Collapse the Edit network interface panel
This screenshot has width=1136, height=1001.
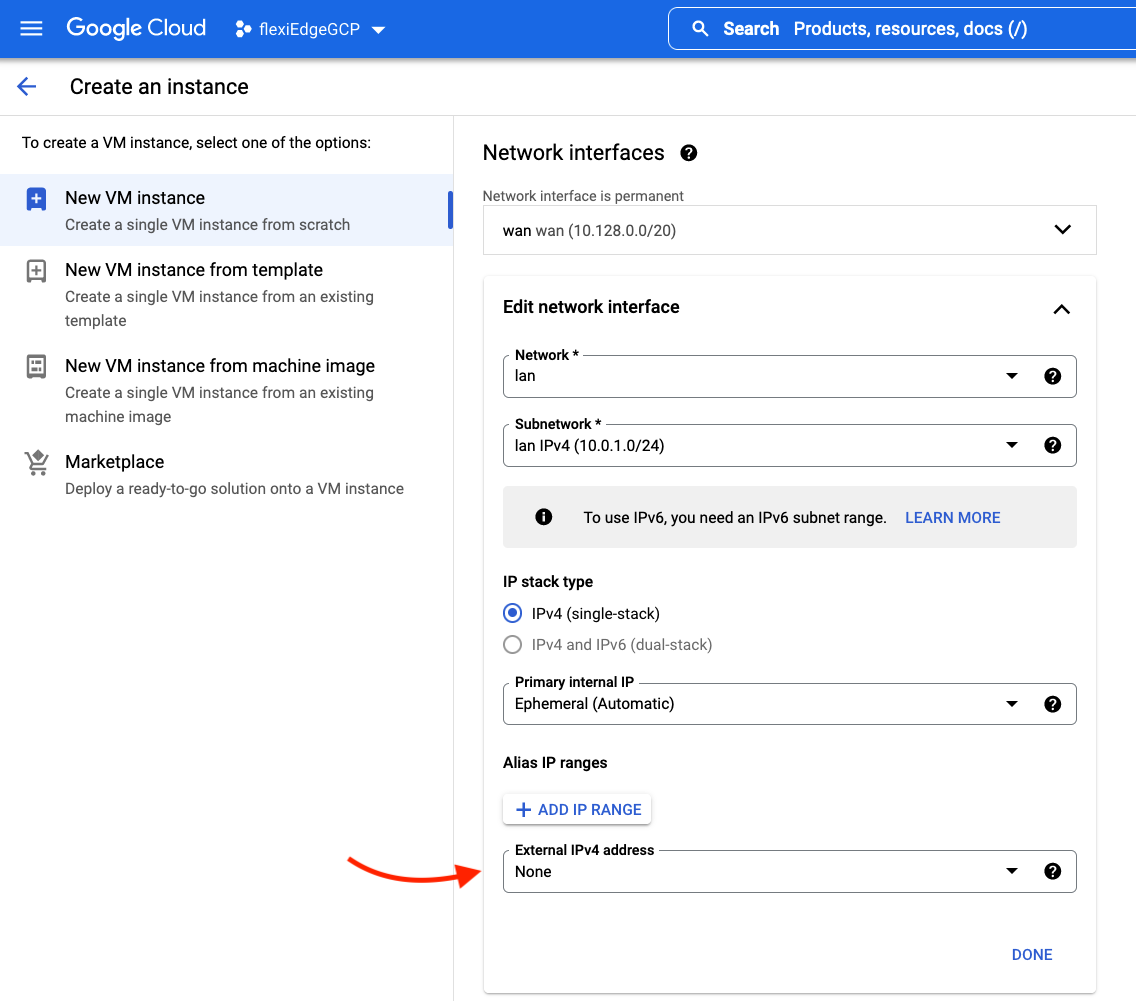pyautogui.click(x=1061, y=309)
